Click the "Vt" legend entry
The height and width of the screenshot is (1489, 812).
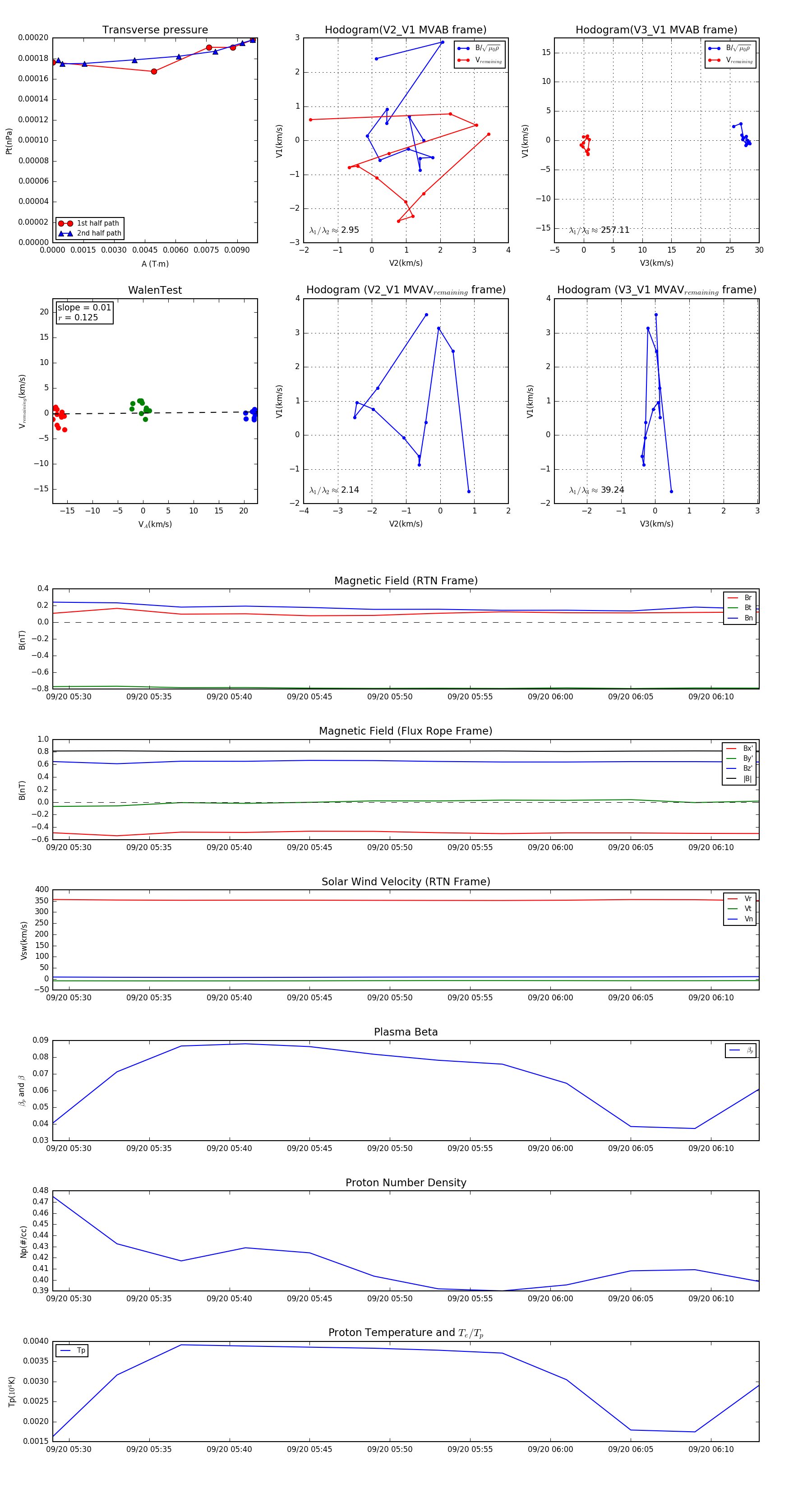pyautogui.click(x=740, y=909)
